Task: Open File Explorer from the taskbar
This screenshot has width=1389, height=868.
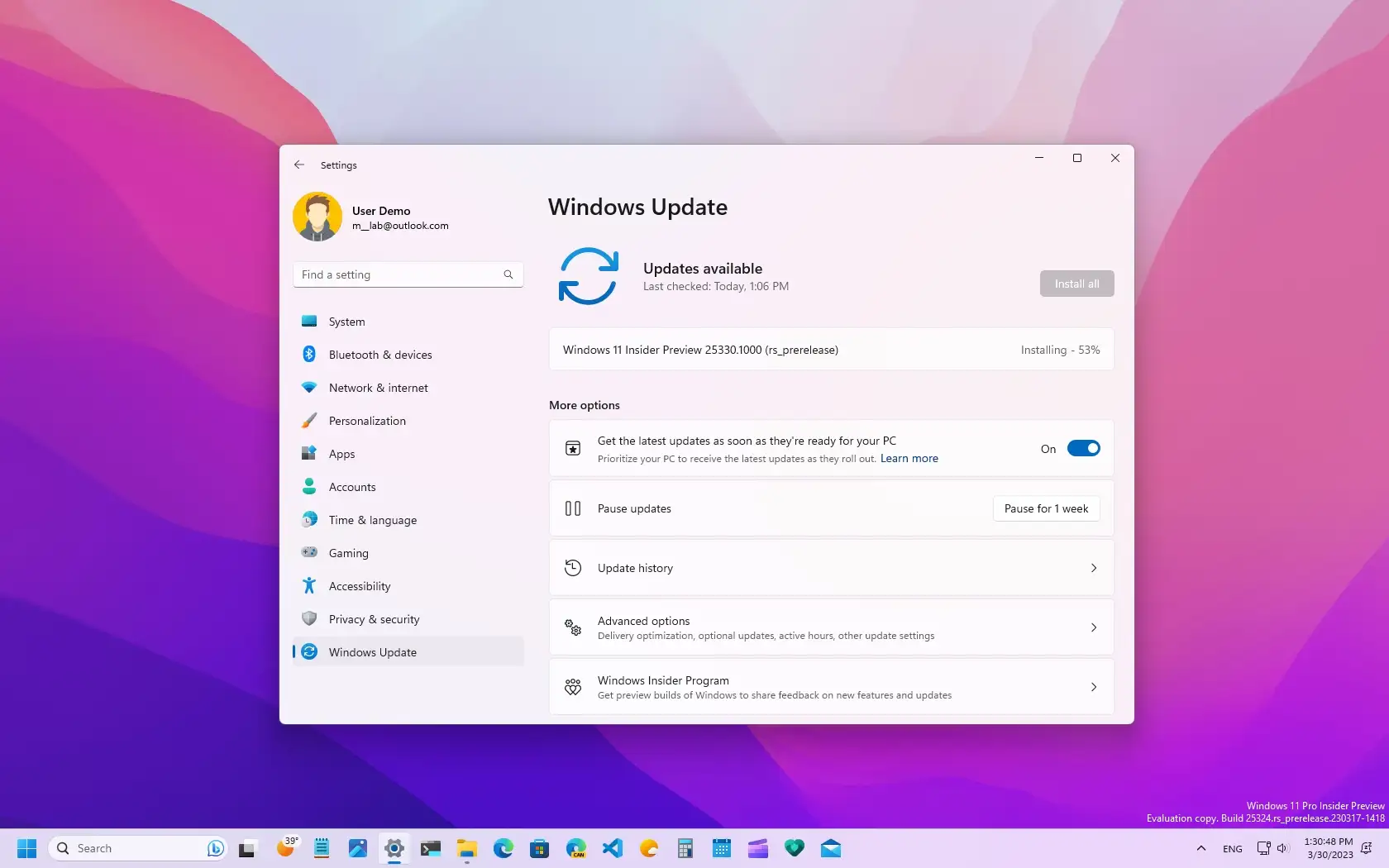Action: (x=467, y=848)
